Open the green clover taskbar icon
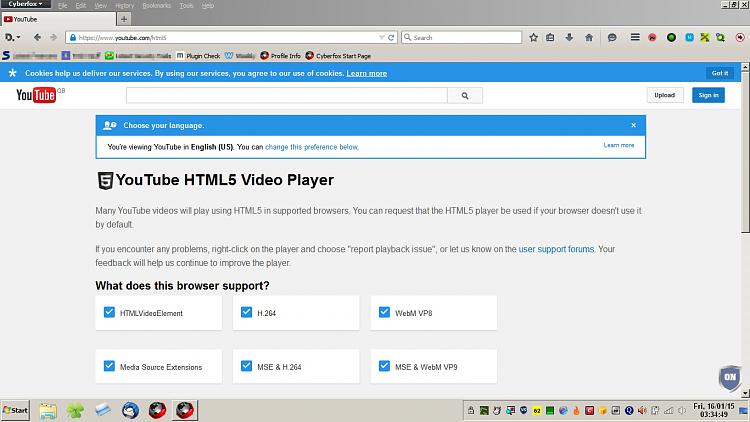The width and height of the screenshot is (750, 422). [x=75, y=411]
